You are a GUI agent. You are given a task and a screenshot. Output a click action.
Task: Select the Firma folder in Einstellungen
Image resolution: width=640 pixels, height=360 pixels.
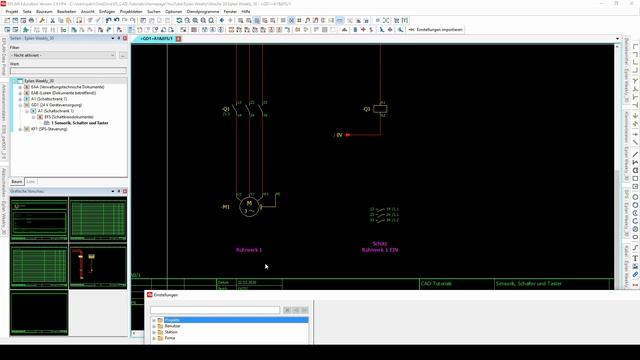click(170, 338)
